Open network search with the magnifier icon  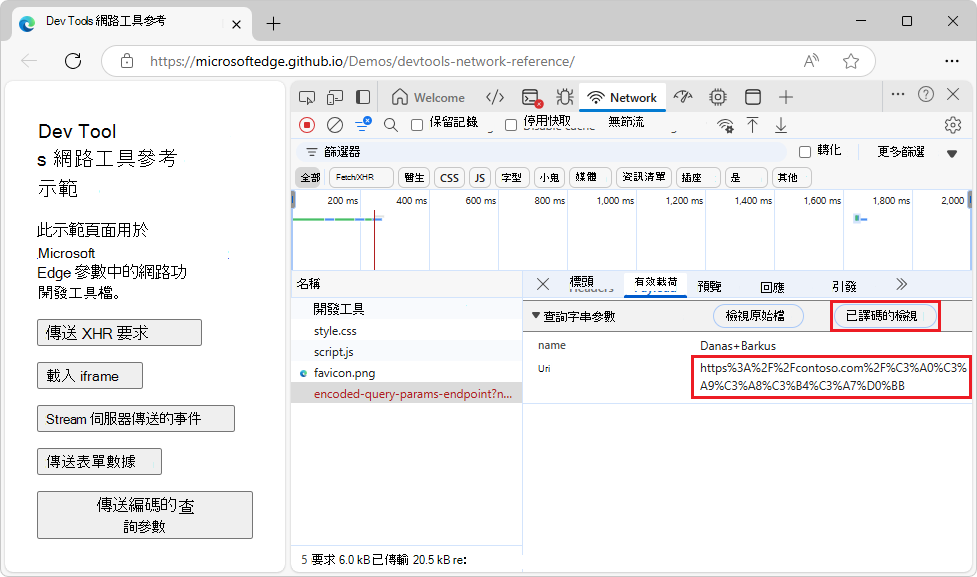click(390, 124)
